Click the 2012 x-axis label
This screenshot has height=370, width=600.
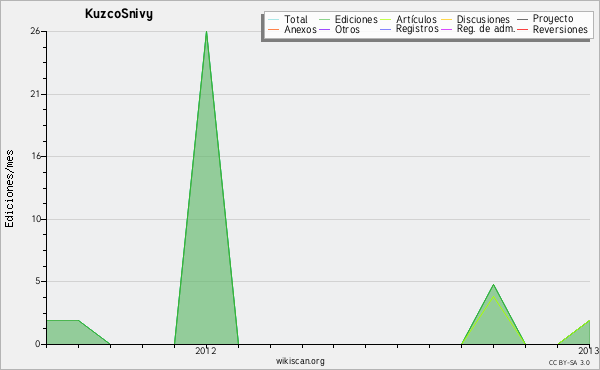tap(206, 351)
